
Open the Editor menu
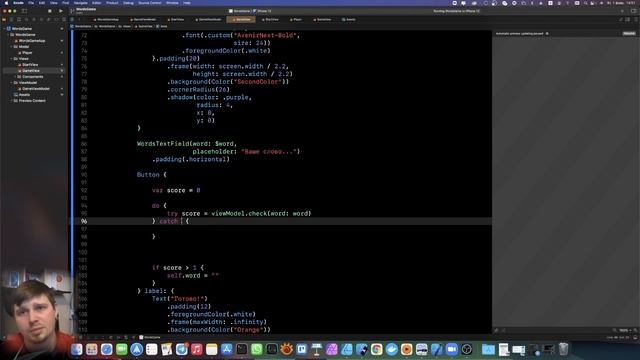(97, 3)
